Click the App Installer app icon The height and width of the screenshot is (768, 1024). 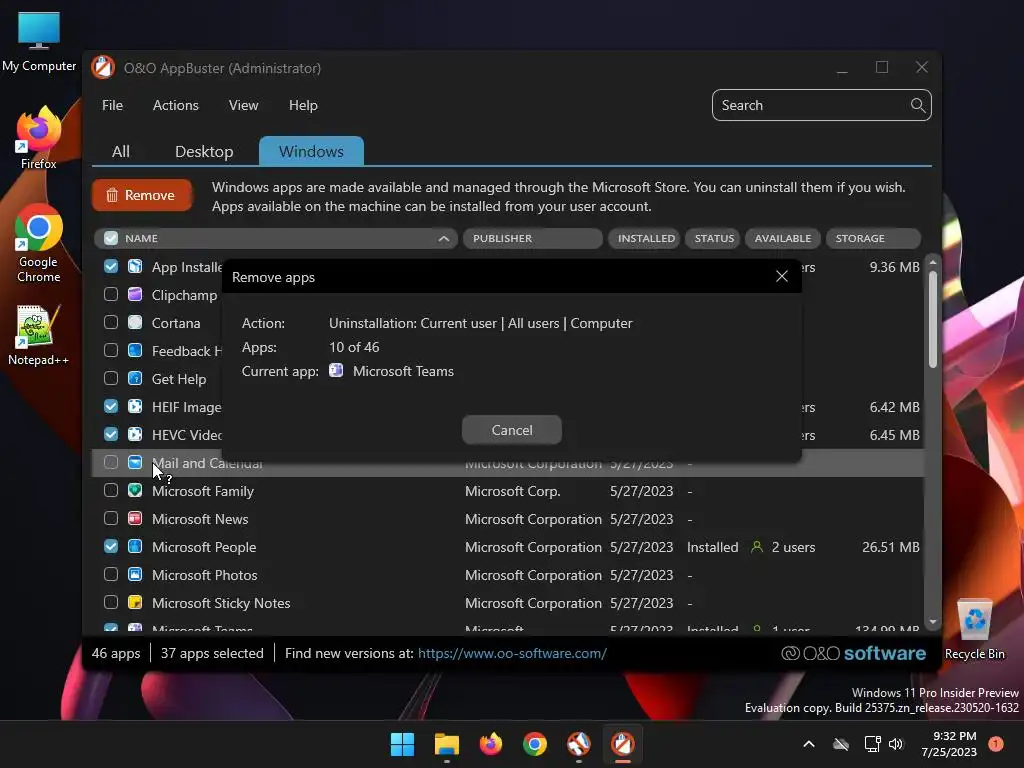coord(135,266)
